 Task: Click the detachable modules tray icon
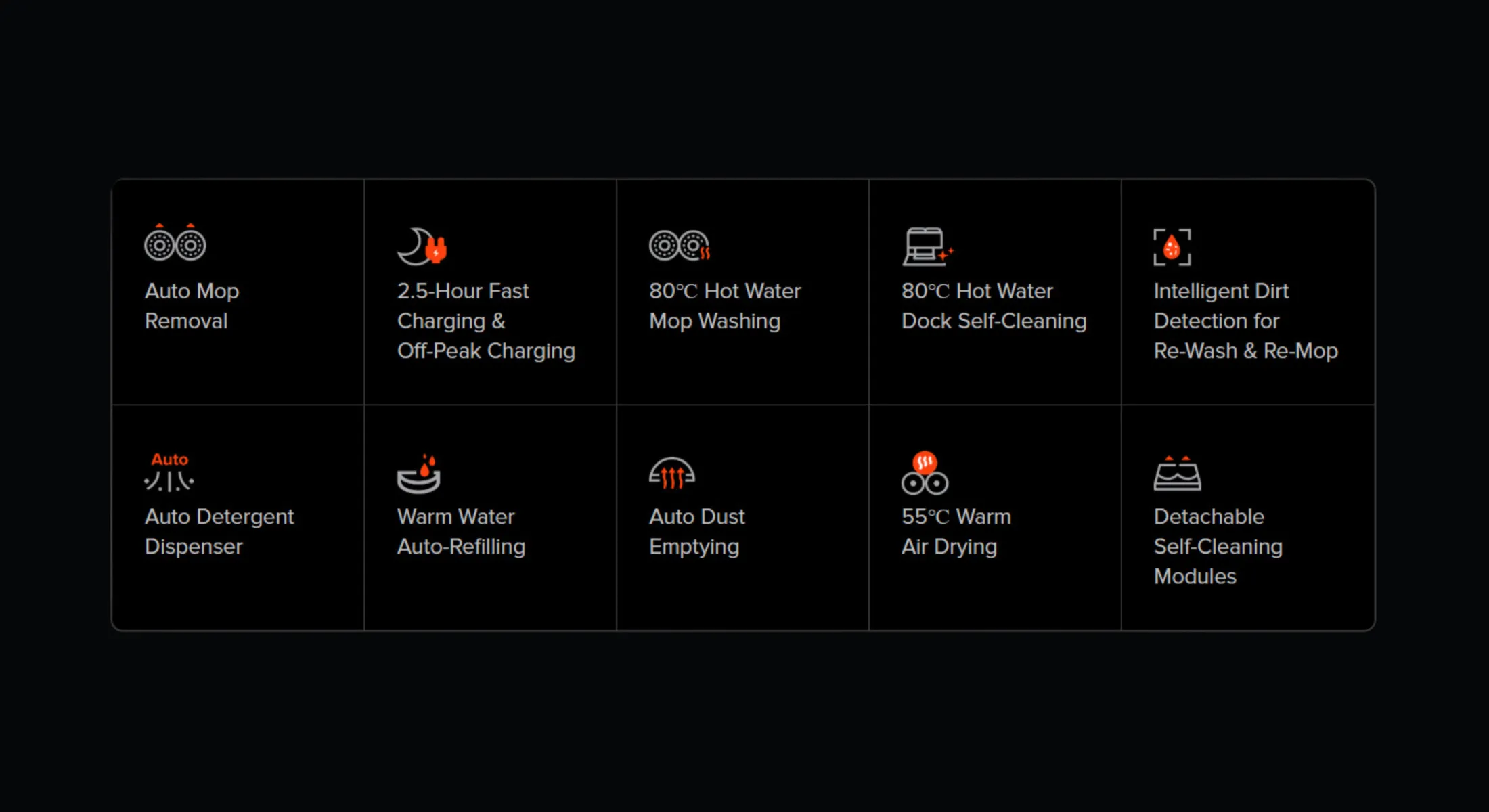(1178, 473)
